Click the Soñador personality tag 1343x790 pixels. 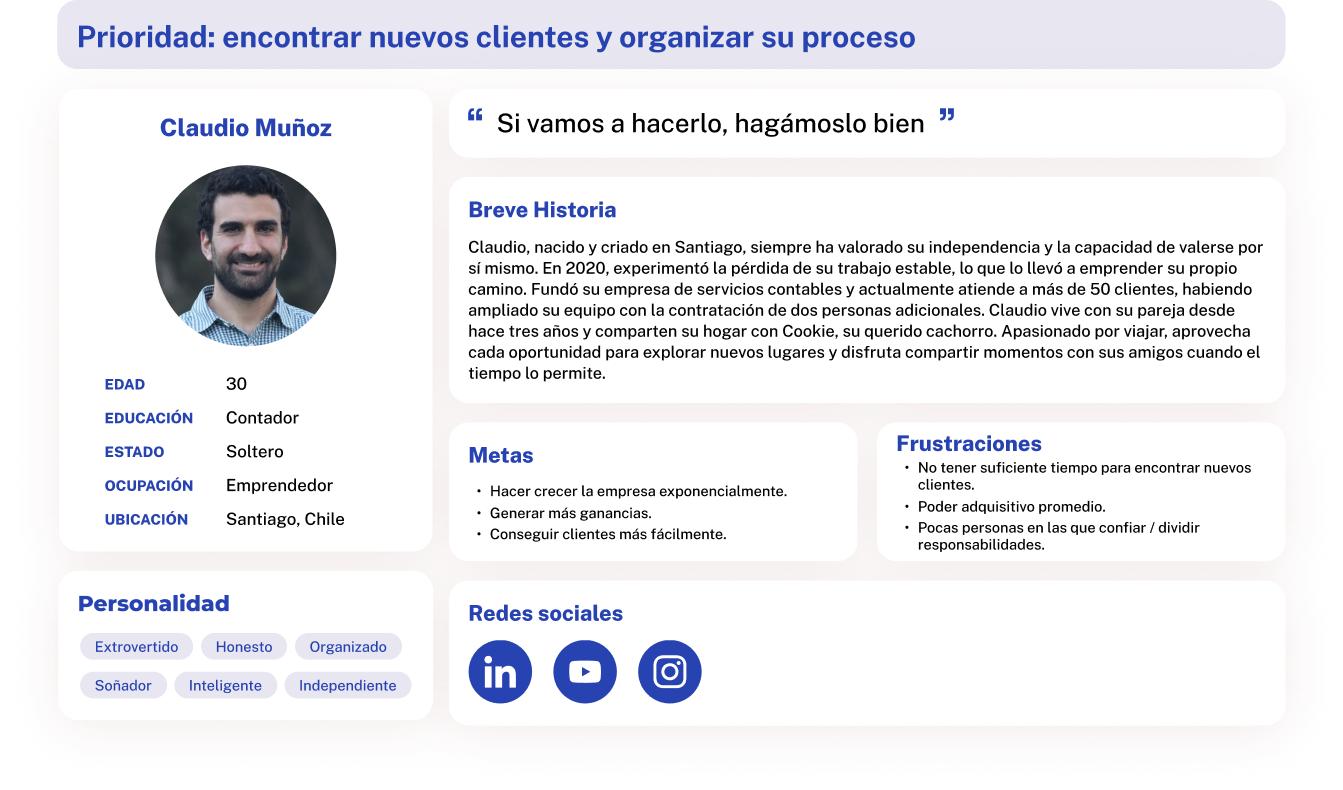[123, 685]
